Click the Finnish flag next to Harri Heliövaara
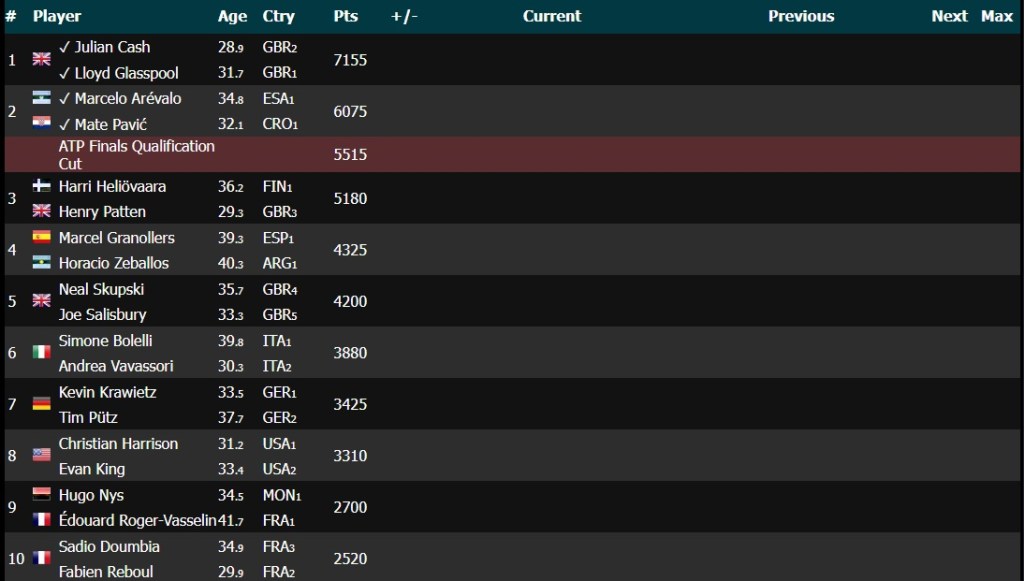This screenshot has height=581, width=1024. click(x=41, y=186)
